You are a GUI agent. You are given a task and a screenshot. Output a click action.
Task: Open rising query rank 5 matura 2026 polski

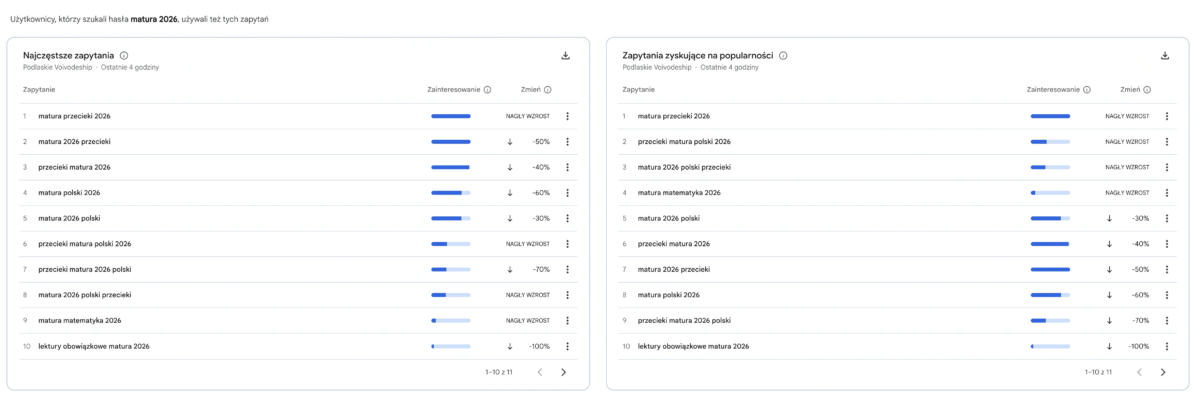pos(669,218)
